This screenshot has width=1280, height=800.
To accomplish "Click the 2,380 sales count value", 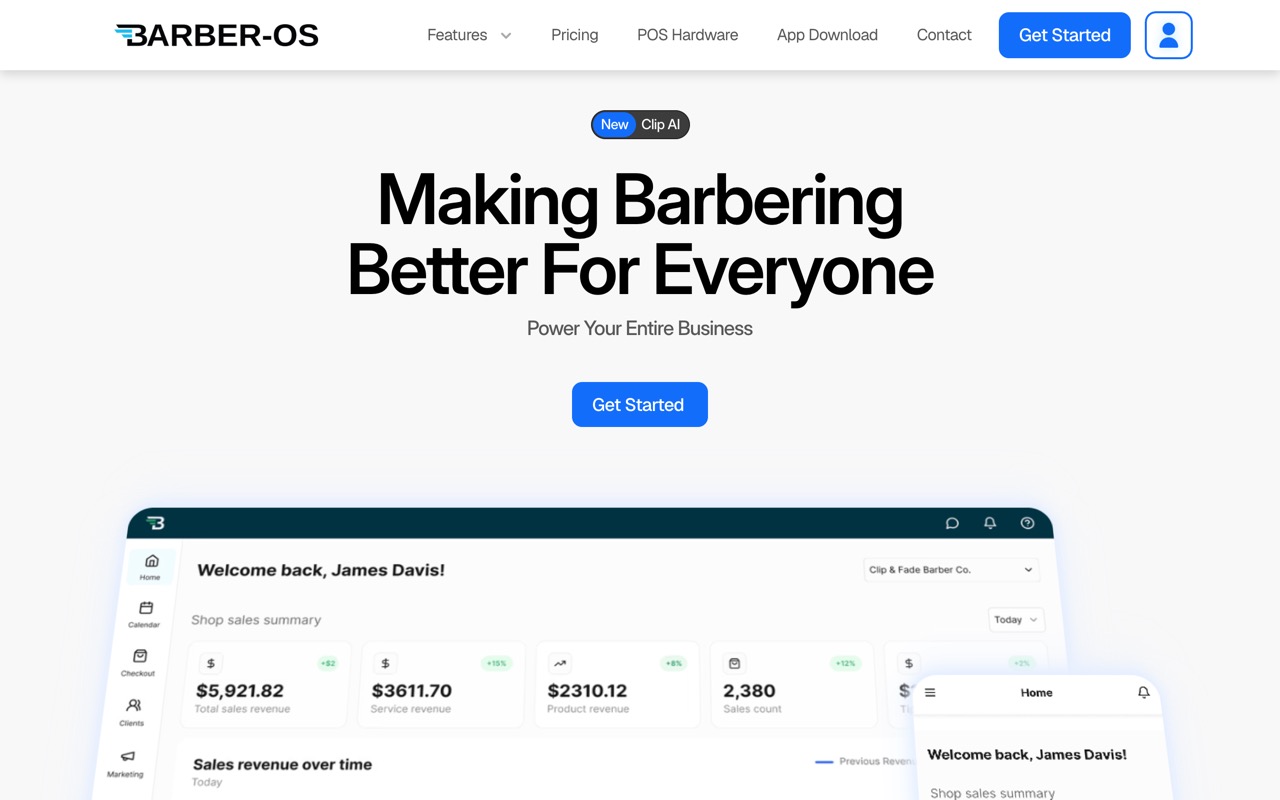I will coord(749,690).
